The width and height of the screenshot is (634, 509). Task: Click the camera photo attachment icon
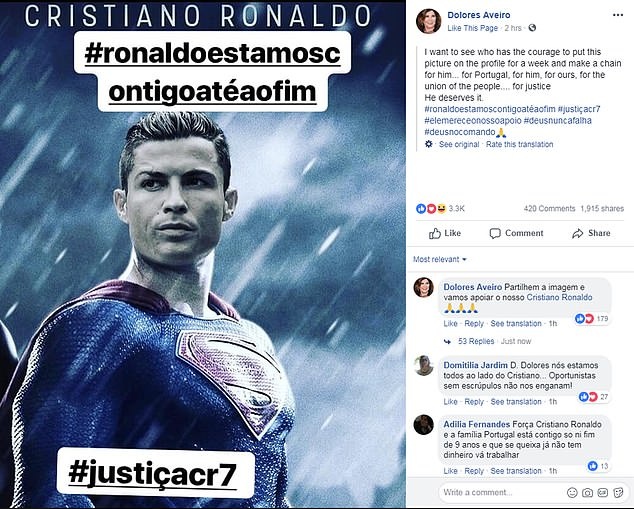[587, 493]
